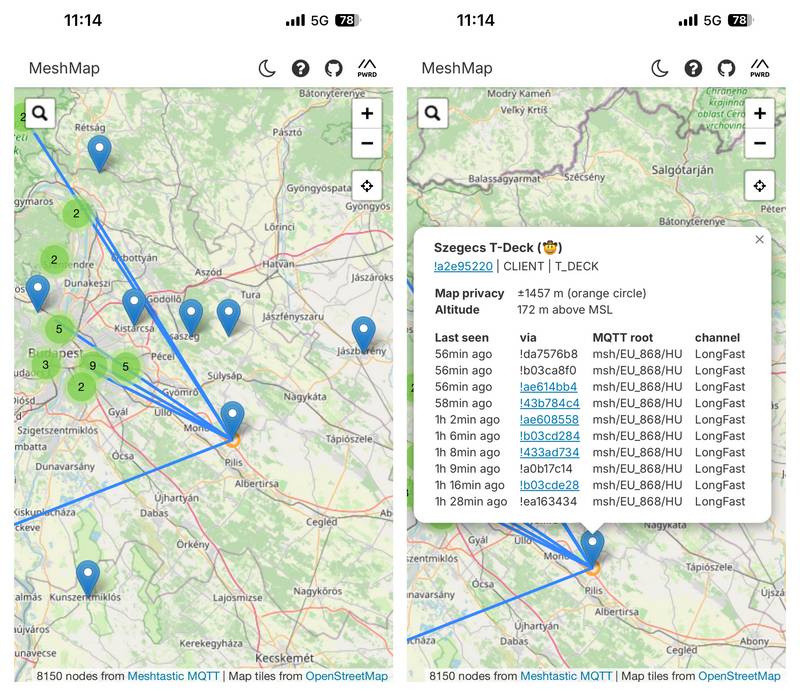Select node marker near Rétság
Image resolution: width=800 pixels, height=696 pixels.
pyautogui.click(x=99, y=153)
